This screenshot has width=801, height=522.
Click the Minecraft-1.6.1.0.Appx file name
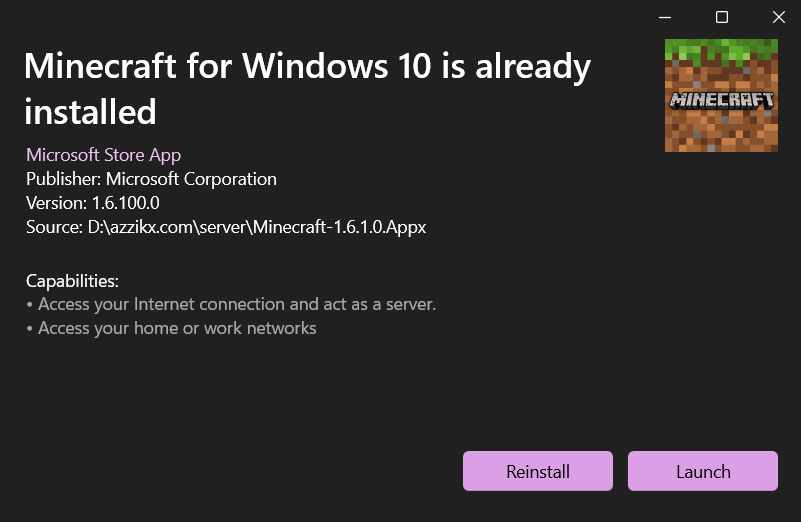340,227
